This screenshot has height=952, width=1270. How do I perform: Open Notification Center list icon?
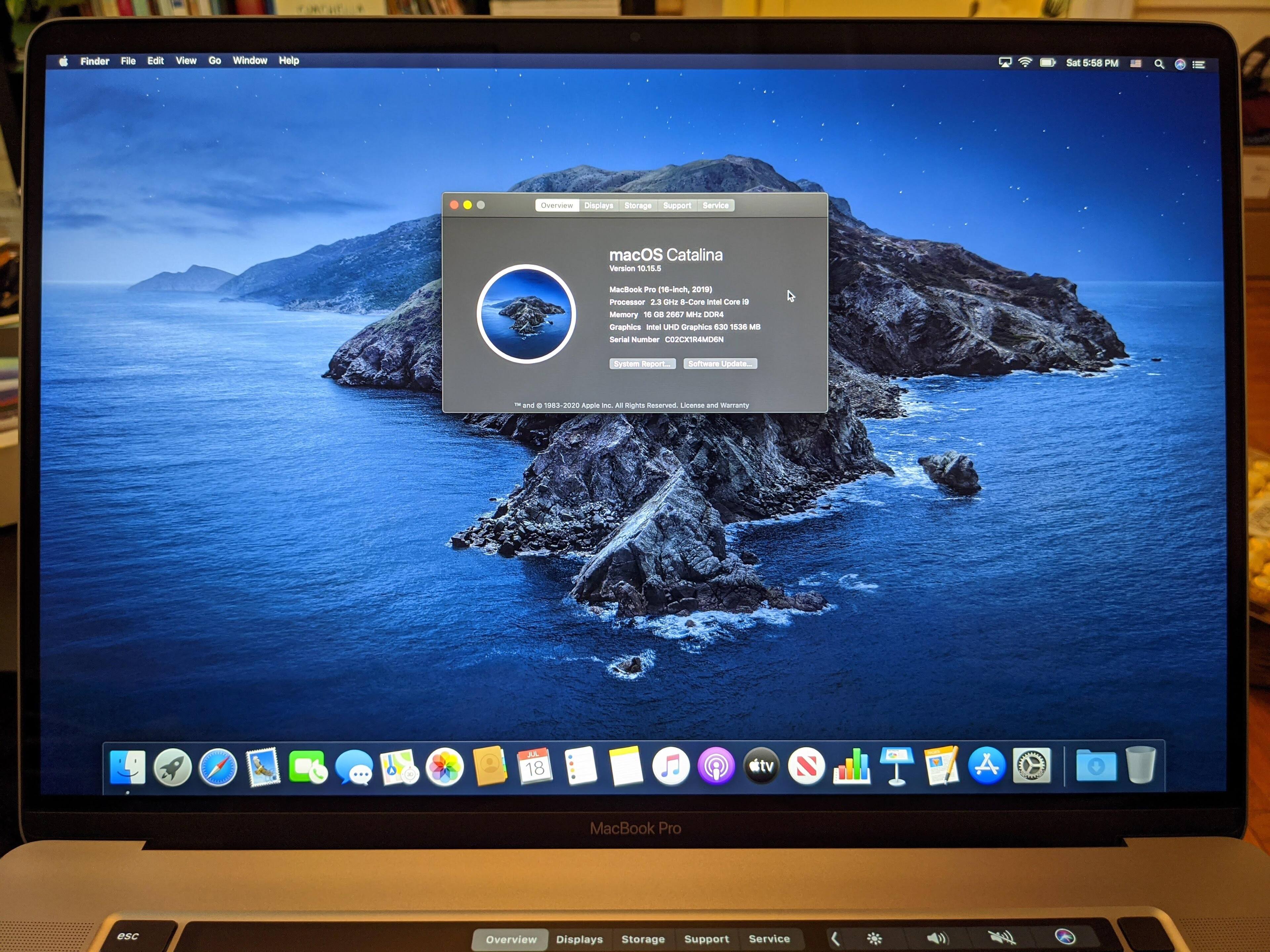click(x=1198, y=65)
